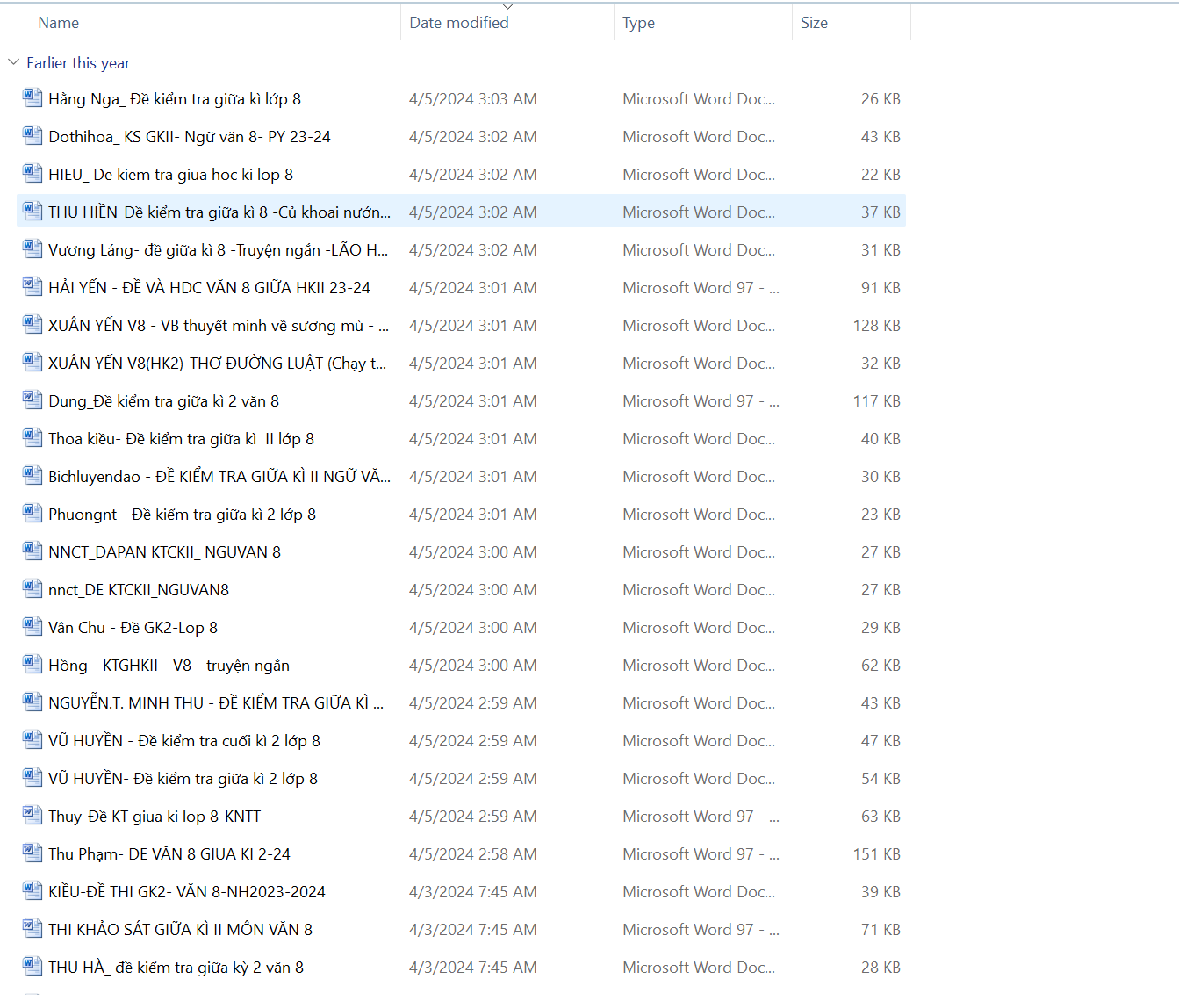The image size is (1179, 1008).
Task: Click the type cell of nnct_DE KTCKII_NGUVAN8
Action: click(699, 590)
